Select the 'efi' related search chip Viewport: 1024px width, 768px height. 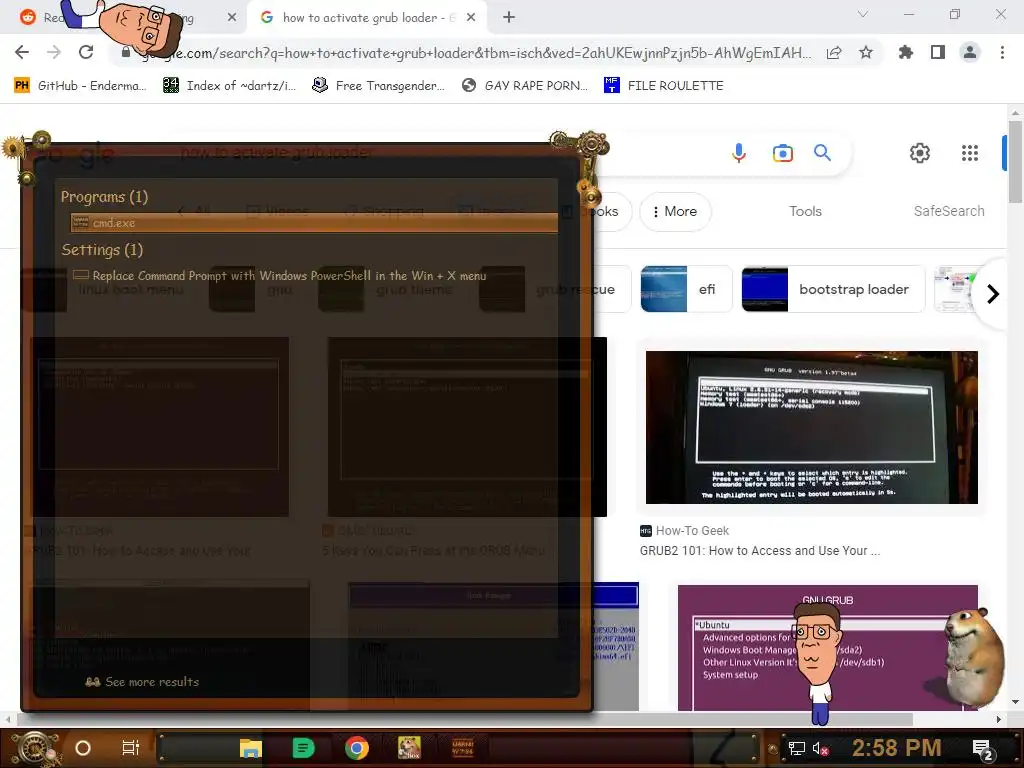(686, 289)
